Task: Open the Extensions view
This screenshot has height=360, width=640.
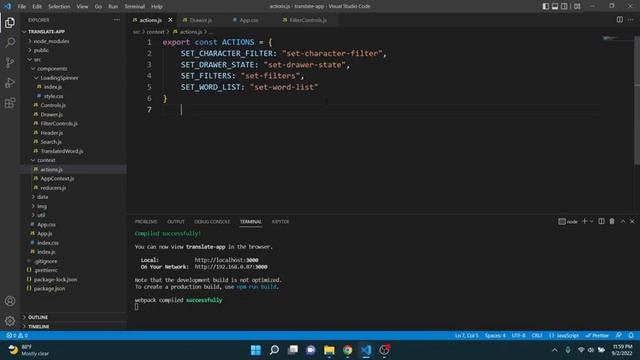Action: click(10, 102)
